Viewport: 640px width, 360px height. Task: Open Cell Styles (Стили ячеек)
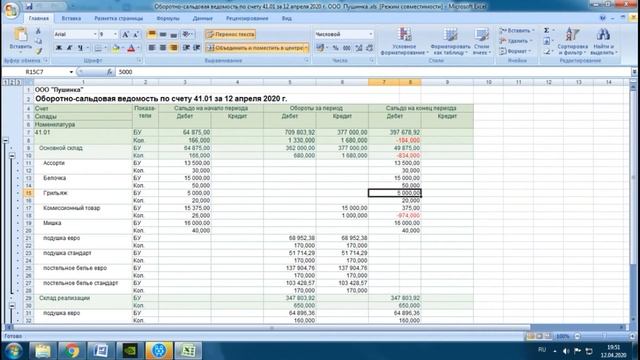[482, 41]
